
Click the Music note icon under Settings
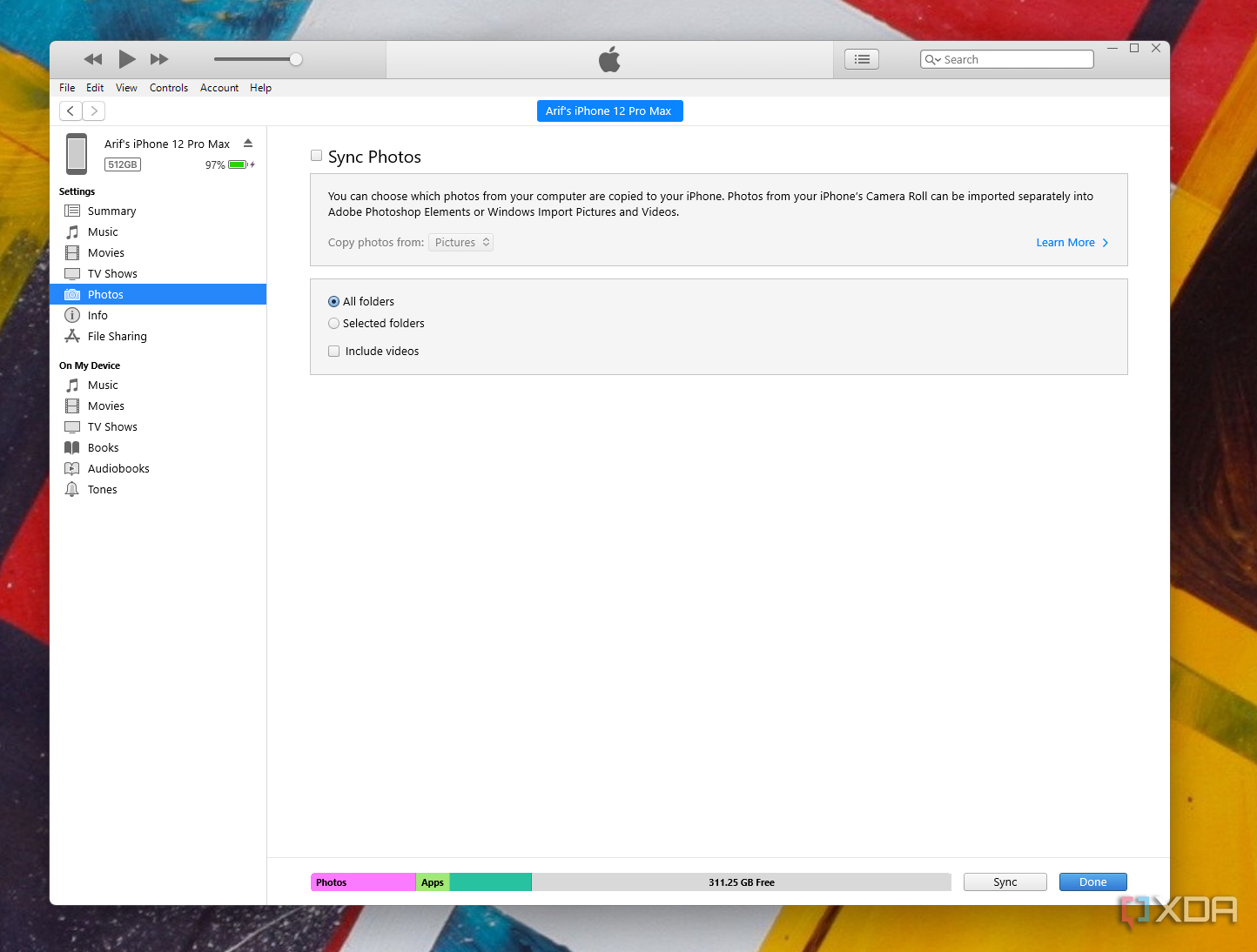72,232
